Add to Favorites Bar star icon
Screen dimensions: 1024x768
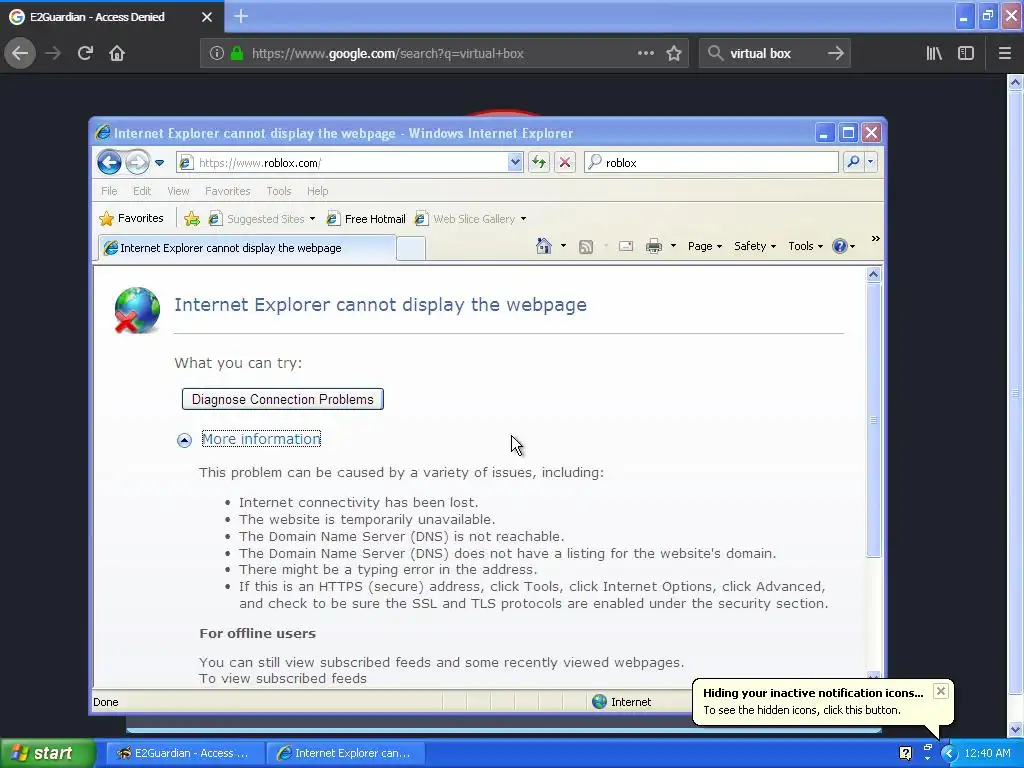pos(192,219)
